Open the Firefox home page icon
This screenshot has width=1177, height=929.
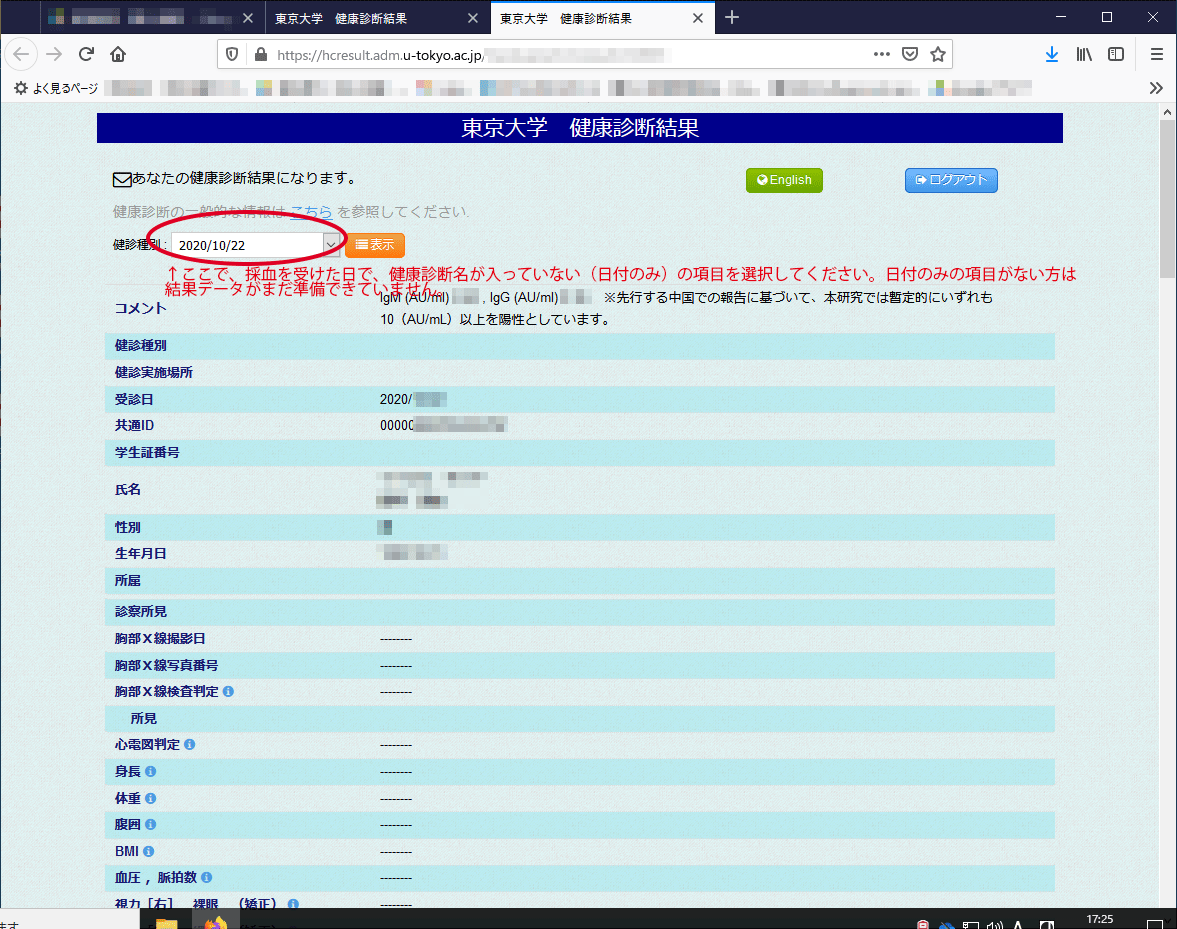[x=118, y=54]
